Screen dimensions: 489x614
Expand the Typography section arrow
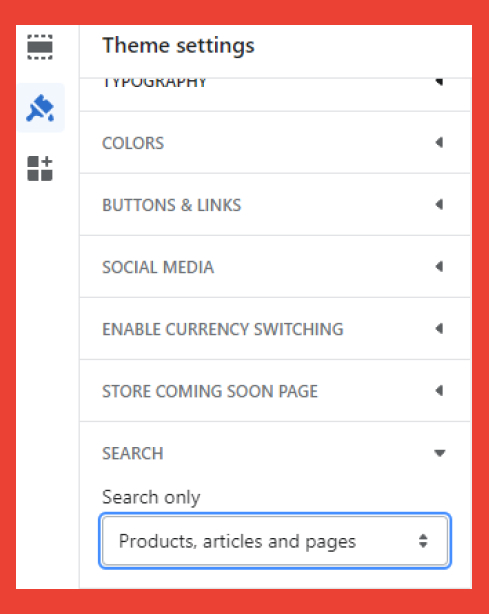pyautogui.click(x=439, y=81)
